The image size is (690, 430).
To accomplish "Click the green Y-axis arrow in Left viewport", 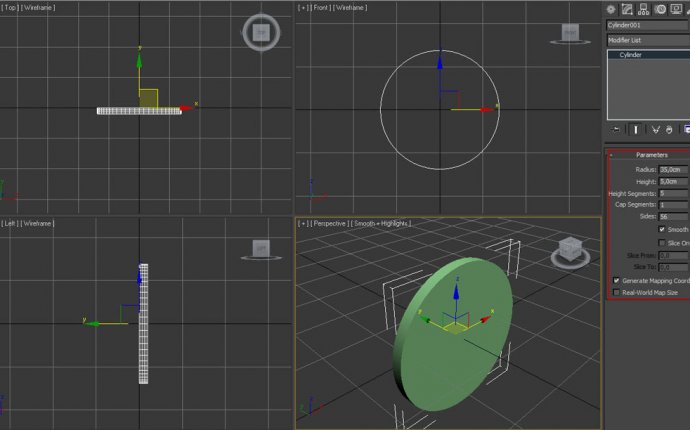I will [x=93, y=324].
